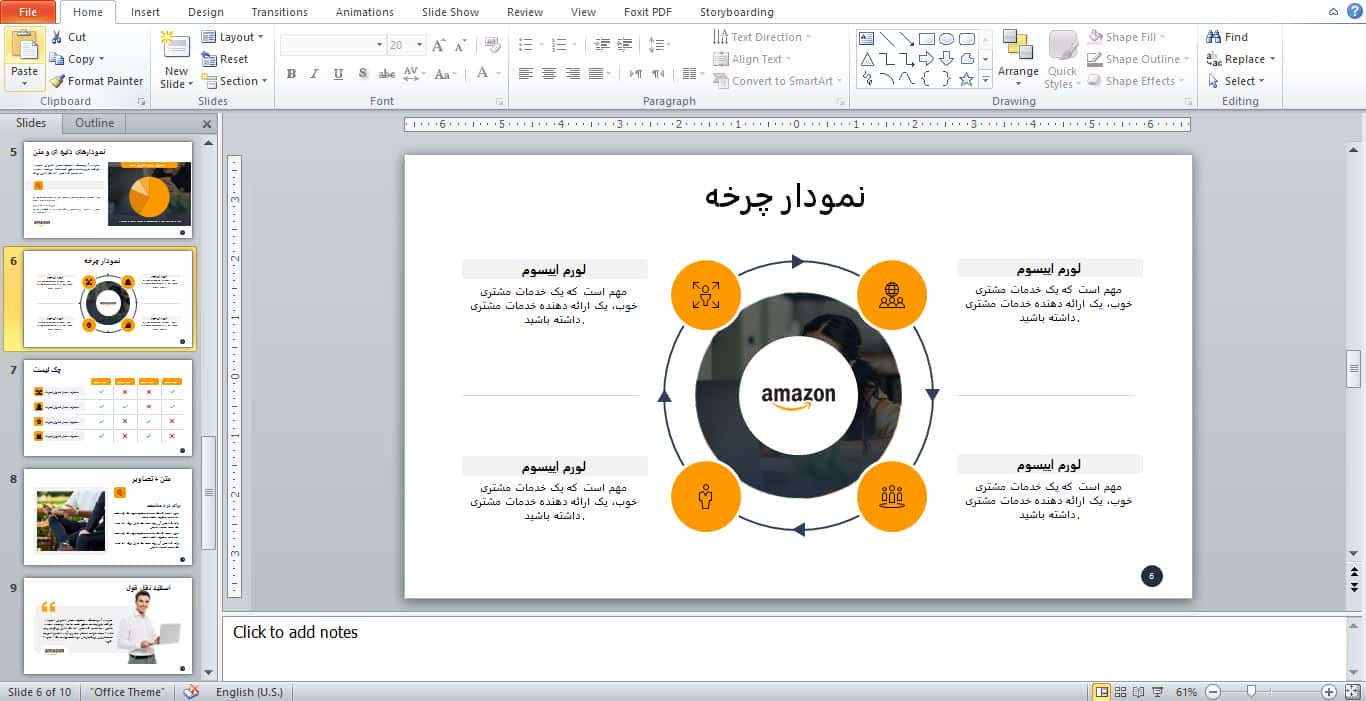Click the zoom in plus button
Screen dimensions: 1366x701
click(x=1329, y=692)
